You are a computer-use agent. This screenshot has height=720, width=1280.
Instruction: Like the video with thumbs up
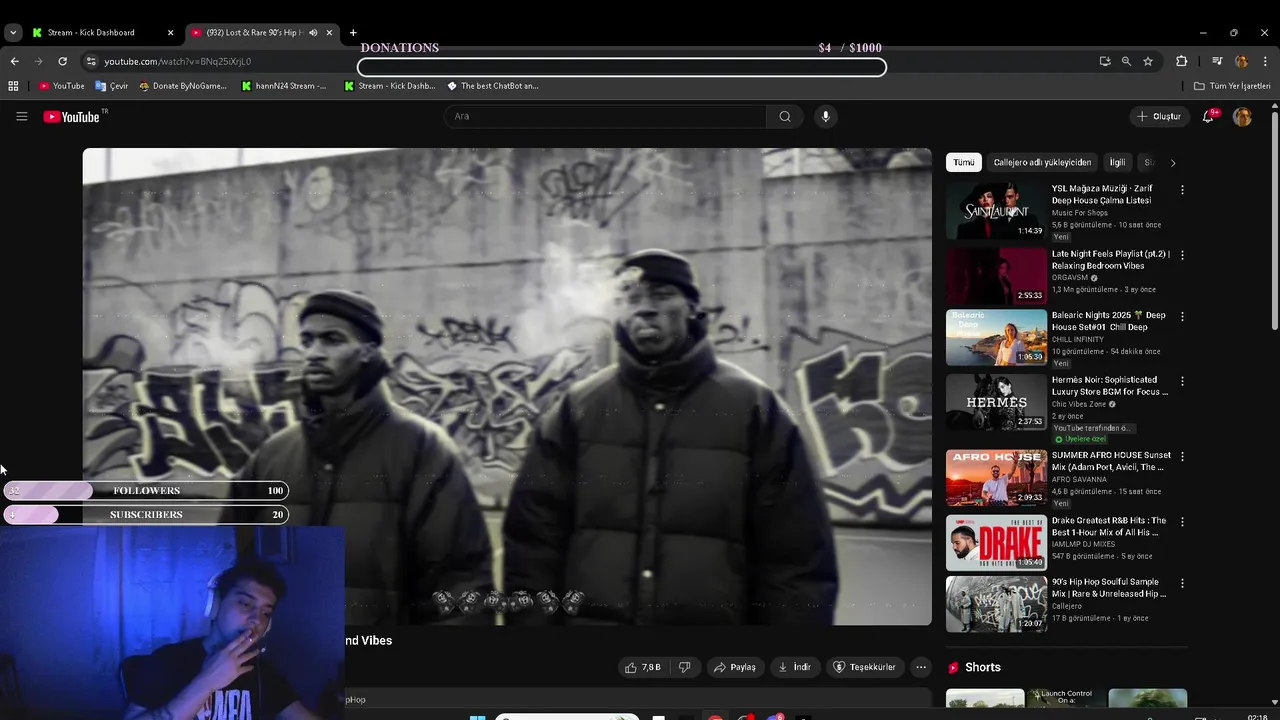tap(643, 667)
